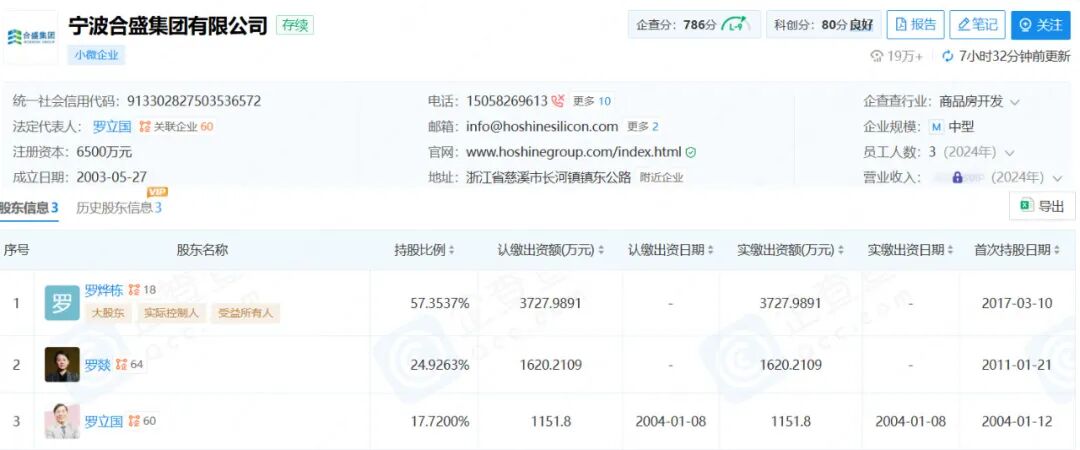Click the lock icon on hidden revenue

(957, 178)
